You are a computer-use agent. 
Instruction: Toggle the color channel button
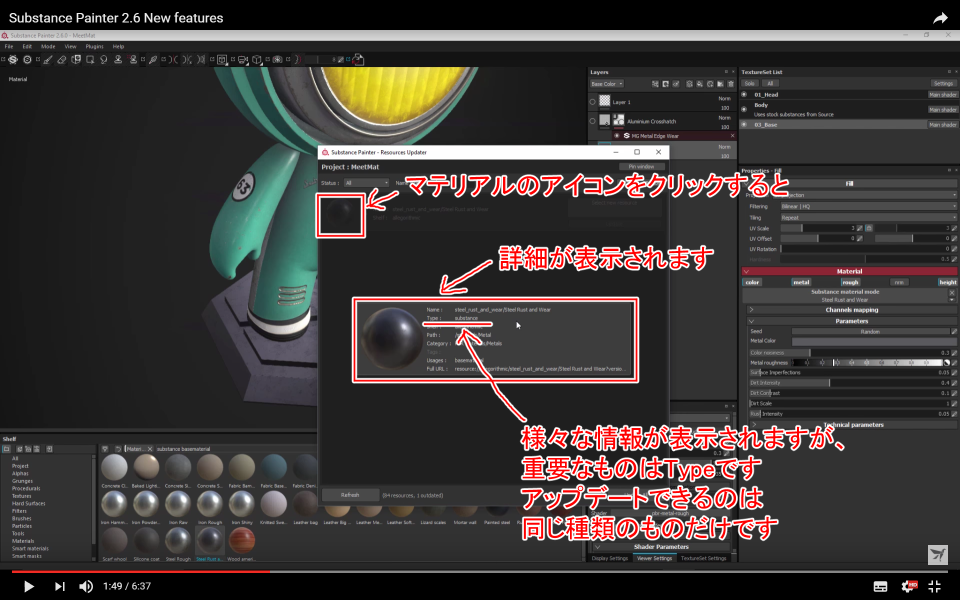coord(752,282)
